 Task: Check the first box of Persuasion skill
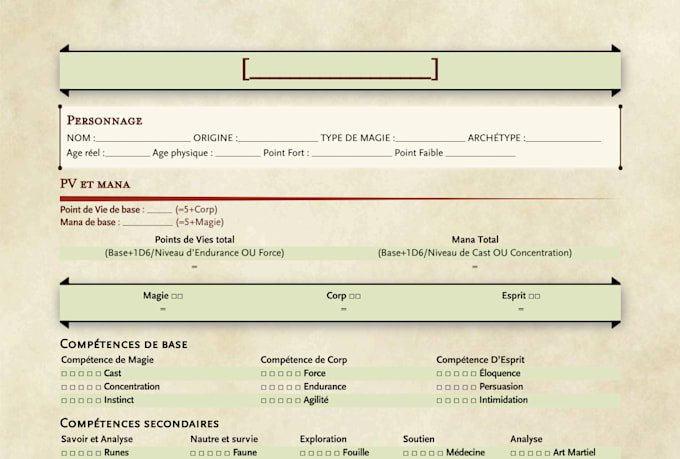(440, 387)
